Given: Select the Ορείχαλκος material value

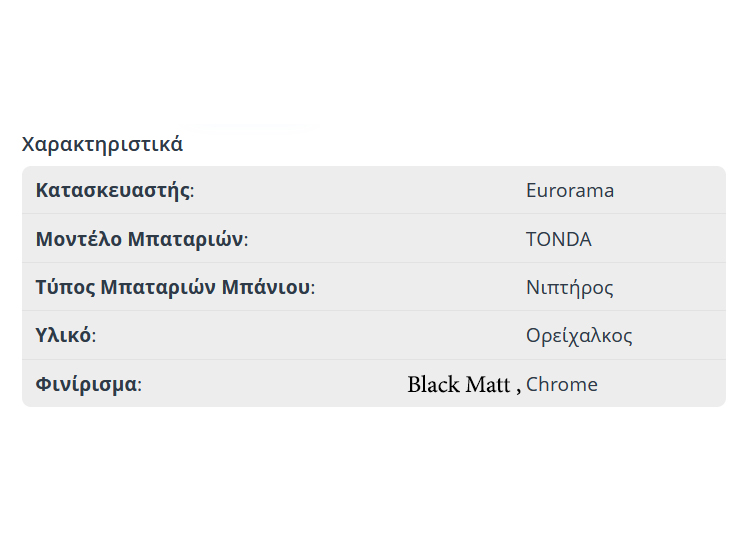Looking at the screenshot, I should tap(579, 336).
